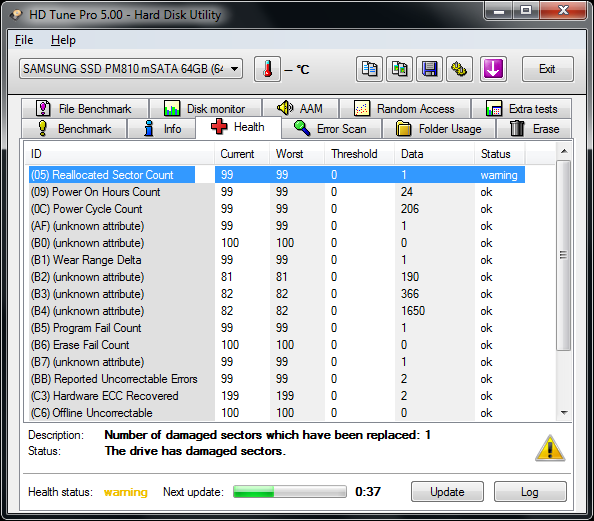Click the copy screenshot icon
Image resolution: width=594 pixels, height=521 pixels.
pos(399,69)
